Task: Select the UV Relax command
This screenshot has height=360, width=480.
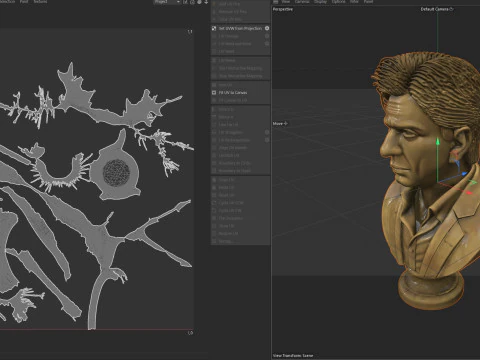Action: [x=227, y=51]
